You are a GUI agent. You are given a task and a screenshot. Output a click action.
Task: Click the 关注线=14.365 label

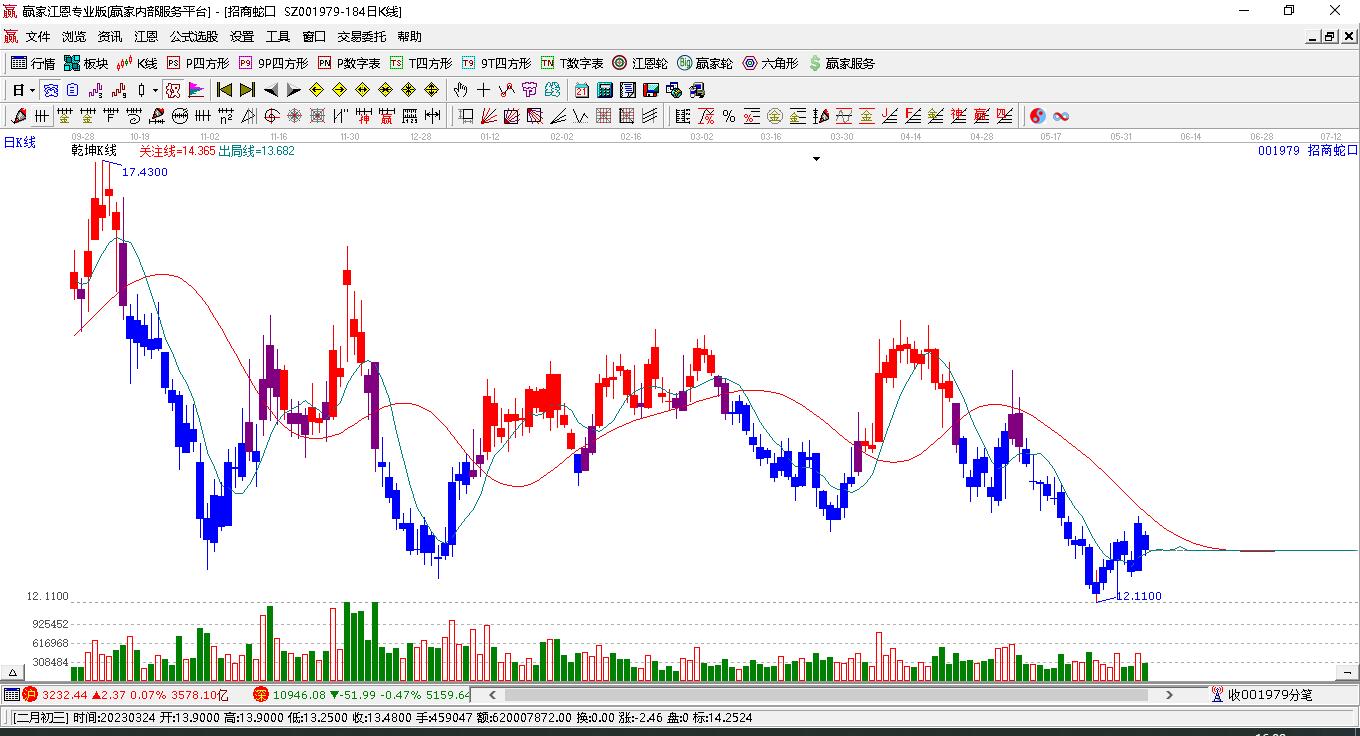pos(177,151)
